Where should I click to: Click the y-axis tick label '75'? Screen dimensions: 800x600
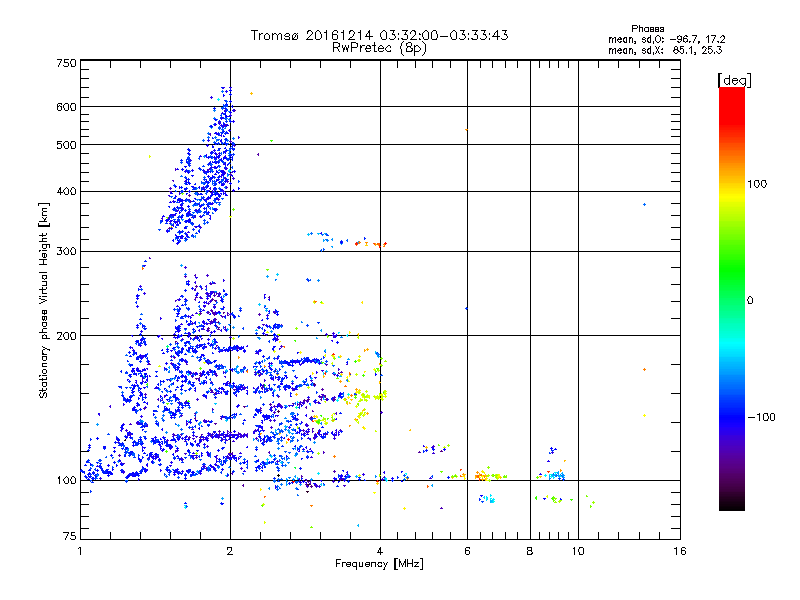point(70,536)
